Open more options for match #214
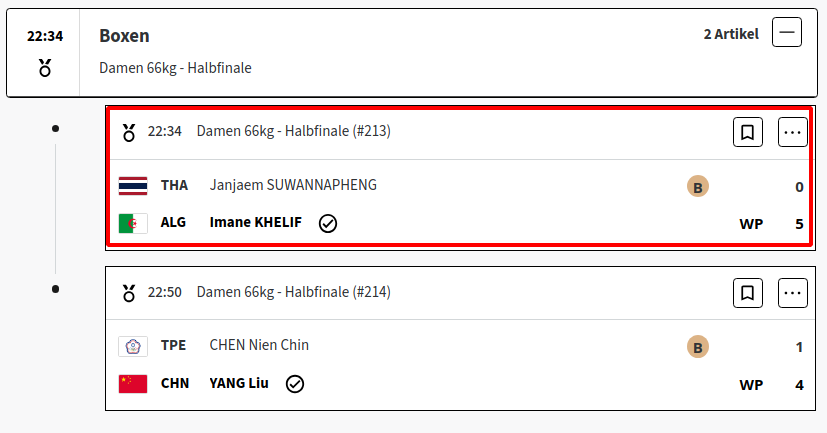The height and width of the screenshot is (433, 827). (x=792, y=293)
